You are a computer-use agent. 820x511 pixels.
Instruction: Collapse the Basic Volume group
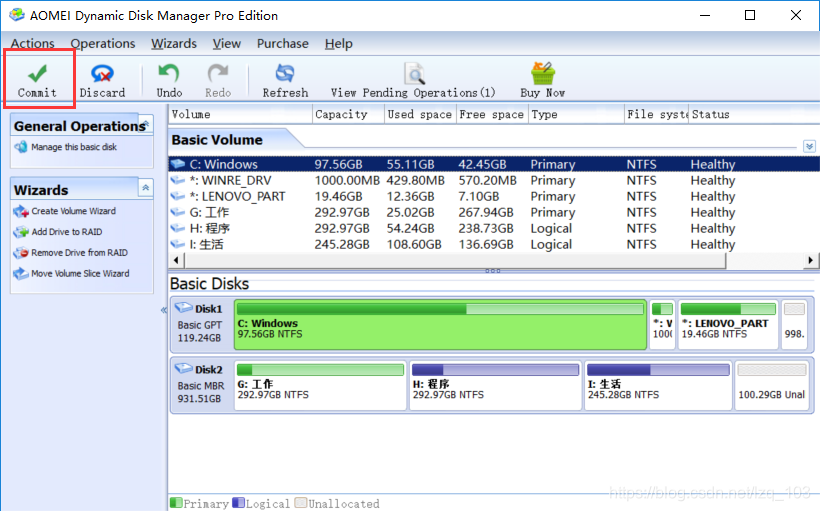coord(809,146)
